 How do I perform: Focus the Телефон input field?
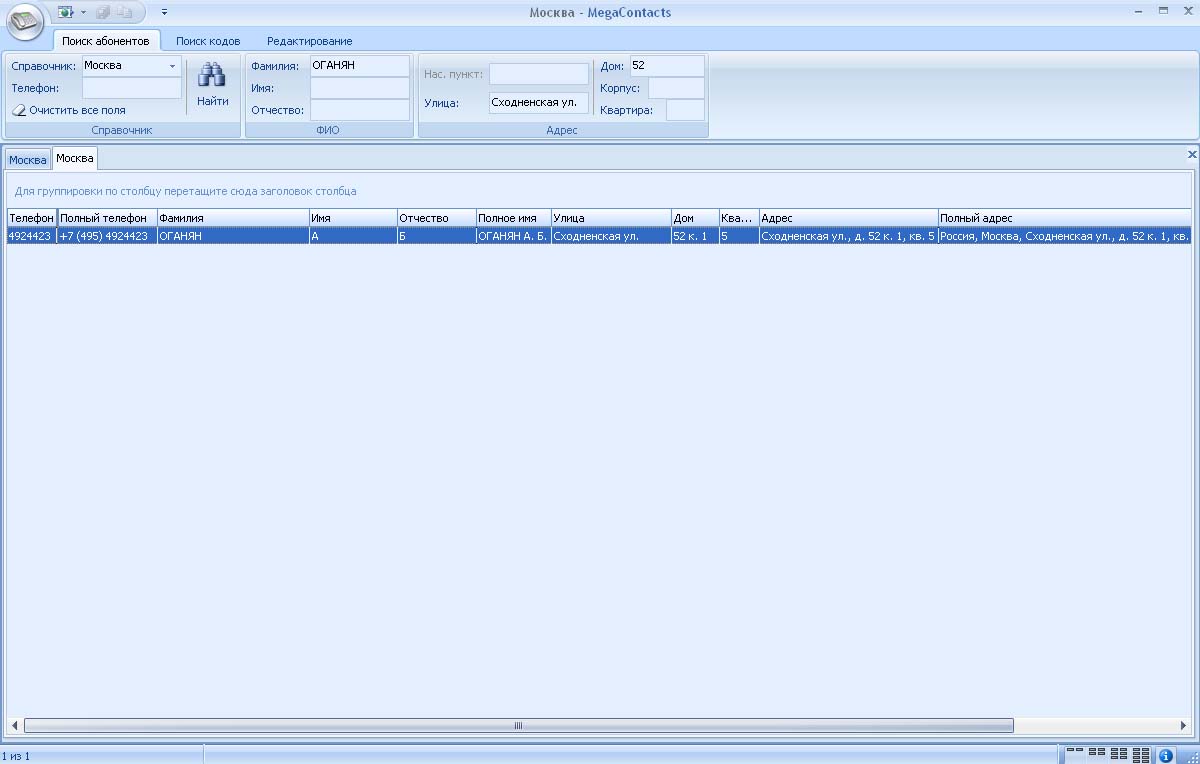coord(132,88)
